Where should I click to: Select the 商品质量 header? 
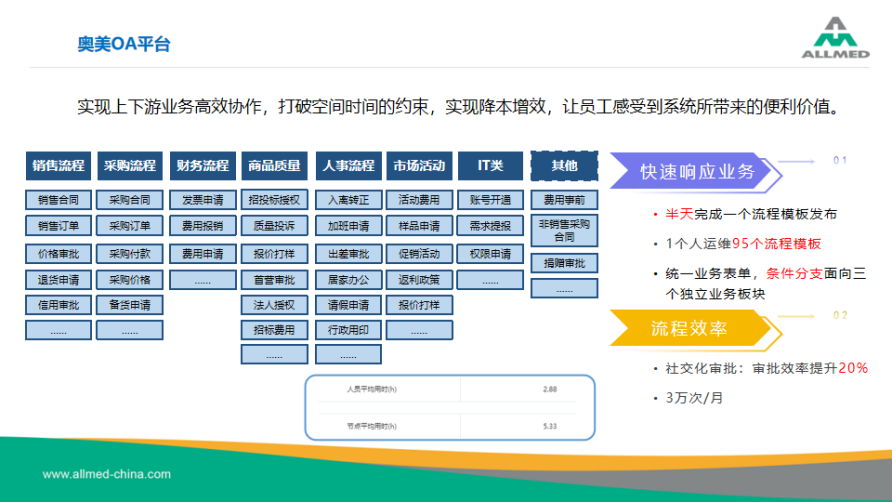tap(274, 166)
